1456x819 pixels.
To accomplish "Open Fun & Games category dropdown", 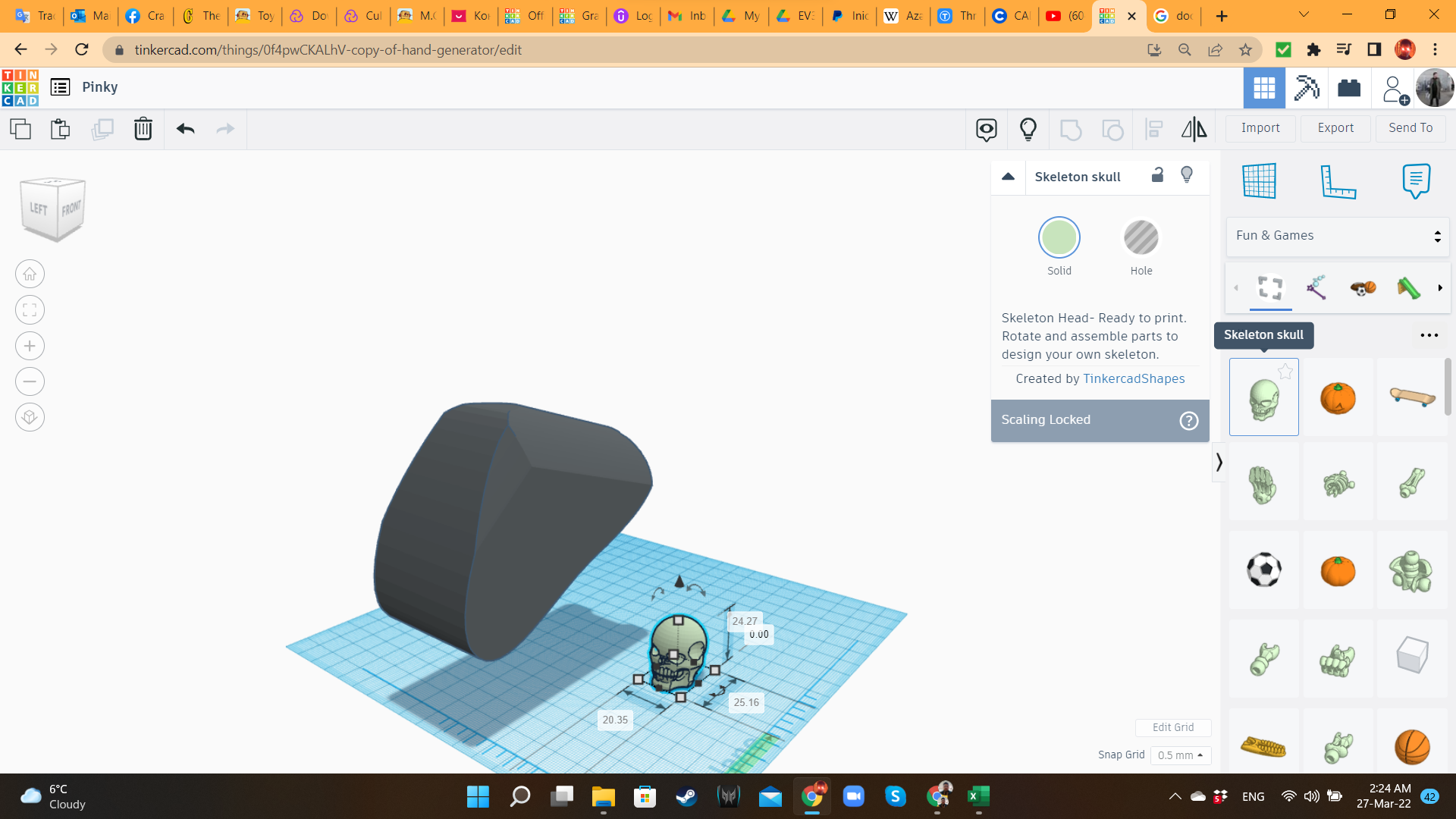I will click(1337, 236).
